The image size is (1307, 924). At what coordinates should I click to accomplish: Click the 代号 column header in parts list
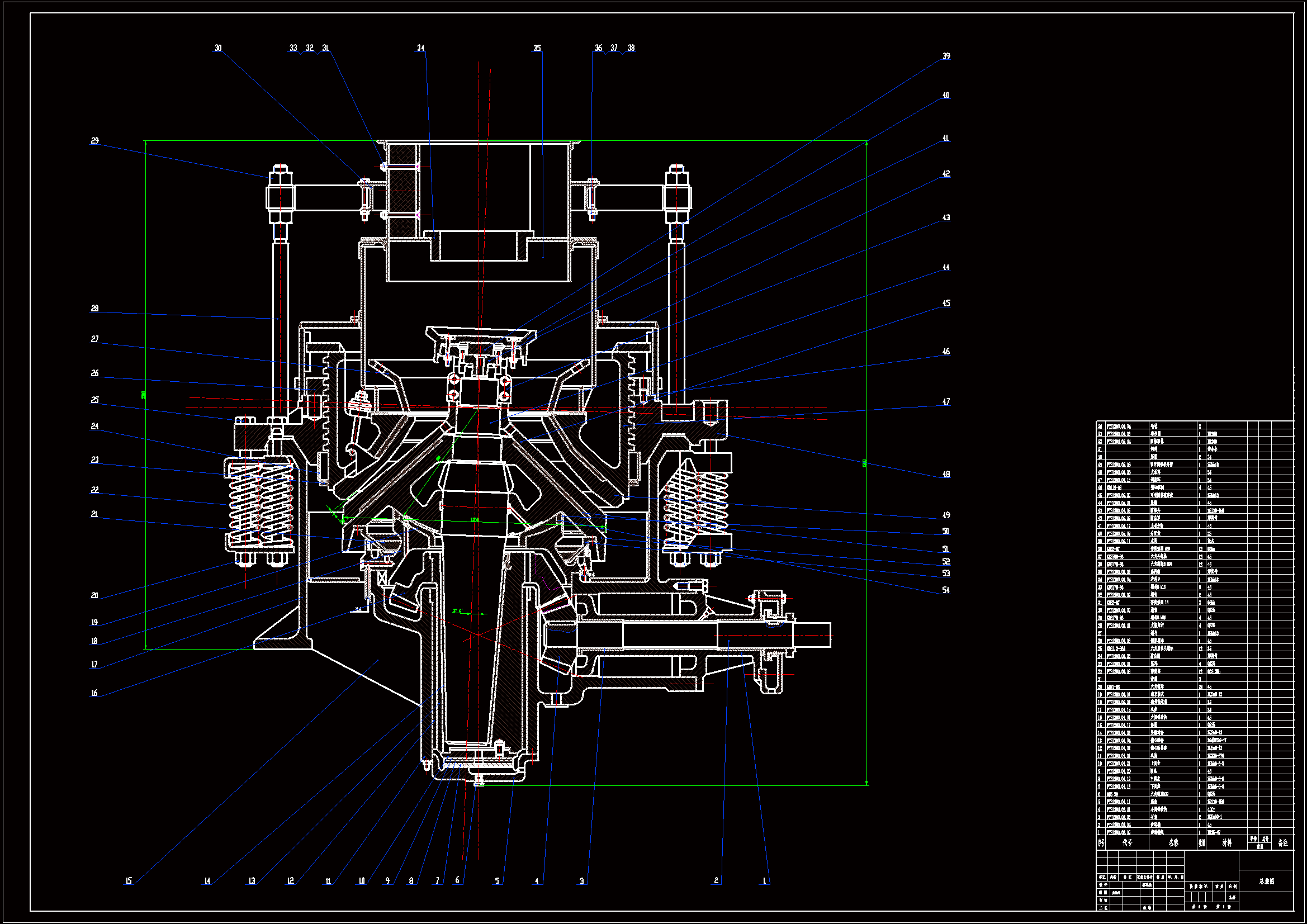pos(1127,842)
